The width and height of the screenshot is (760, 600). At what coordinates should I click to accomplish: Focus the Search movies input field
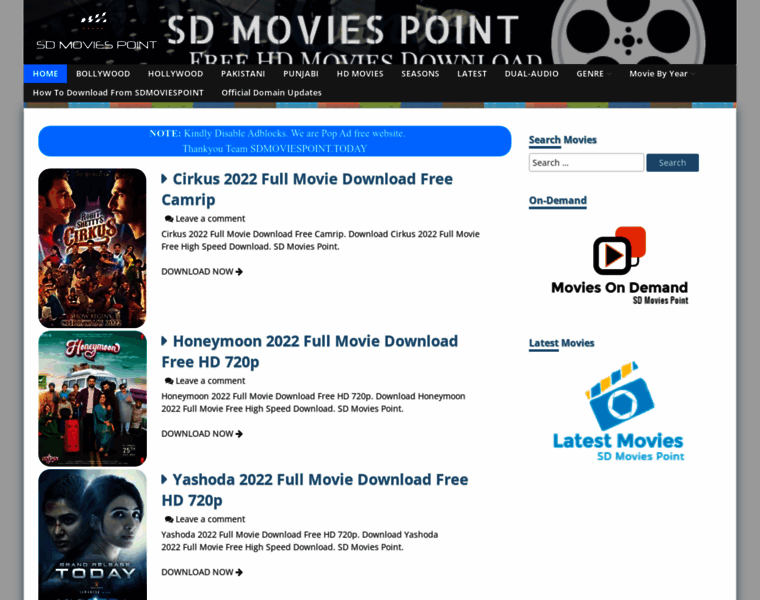[586, 163]
